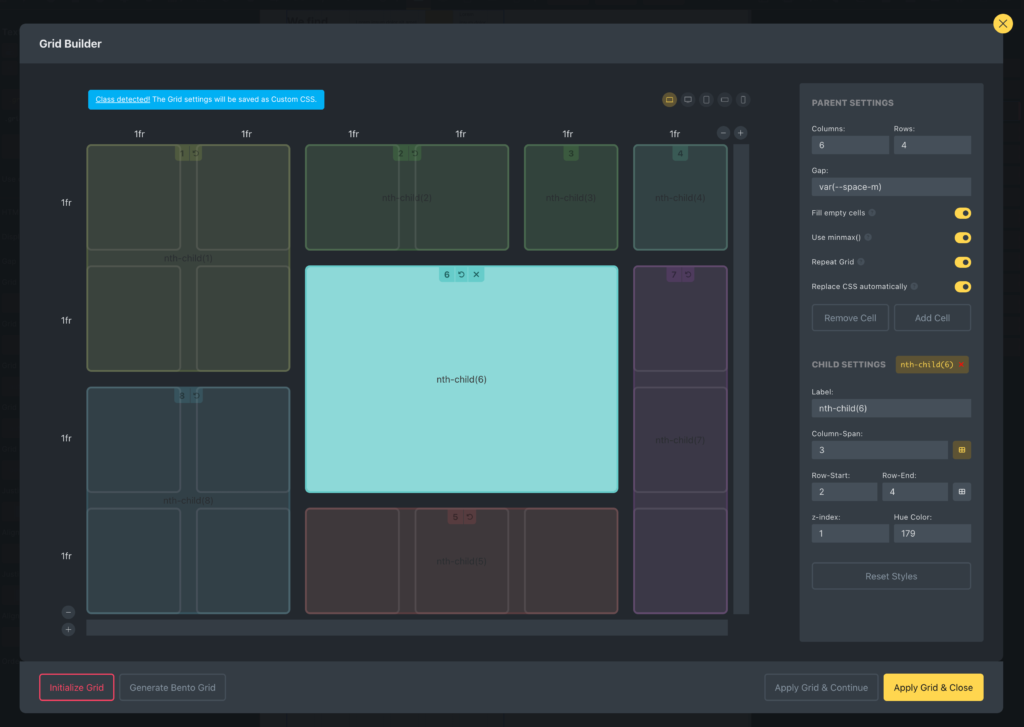Viewport: 1024px width, 727px height.
Task: Edit the Hue Color value field
Action: tap(932, 533)
